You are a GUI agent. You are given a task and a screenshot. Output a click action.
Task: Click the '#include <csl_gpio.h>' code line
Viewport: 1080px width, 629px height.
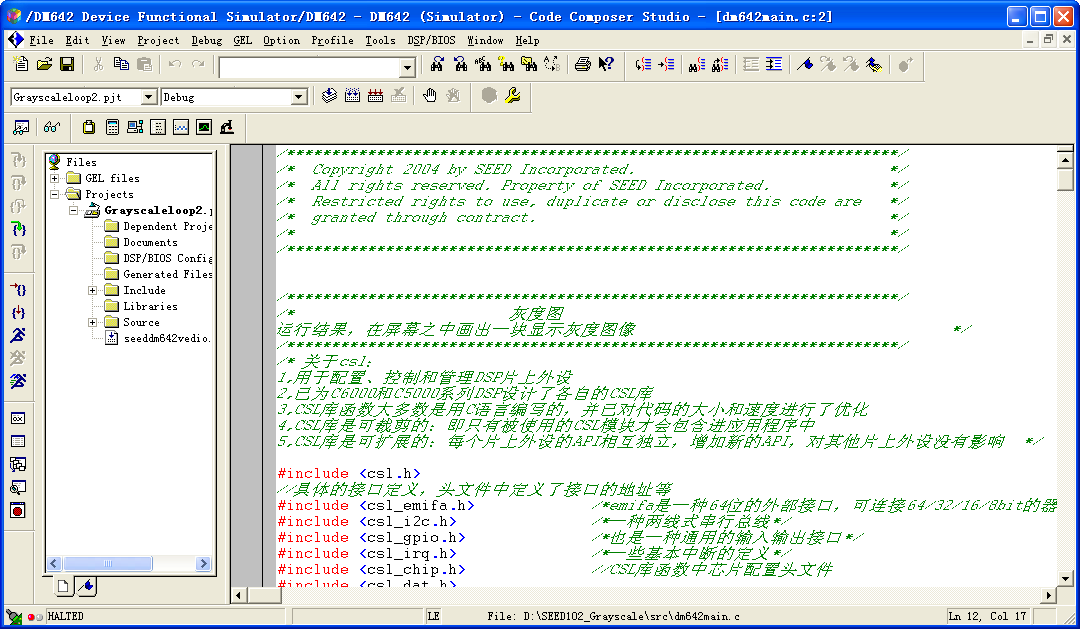click(x=371, y=537)
